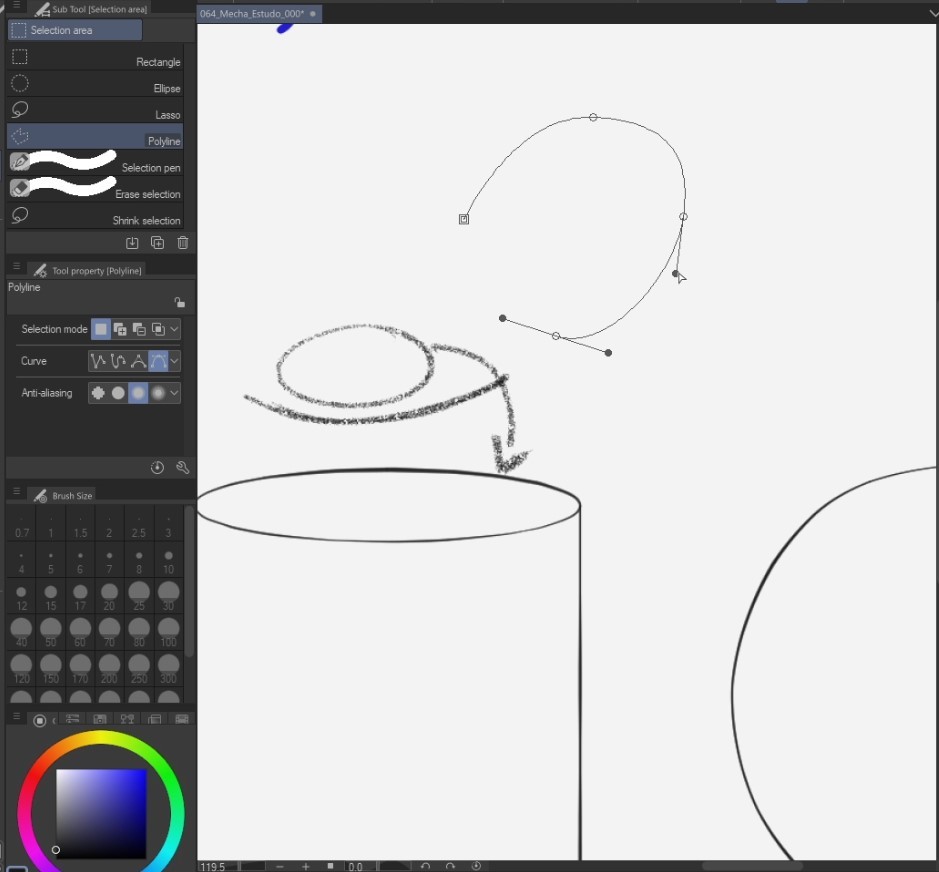Screen dimensions: 939x872
Task: Click the fit-to-screen square icon
Action: click(330, 866)
